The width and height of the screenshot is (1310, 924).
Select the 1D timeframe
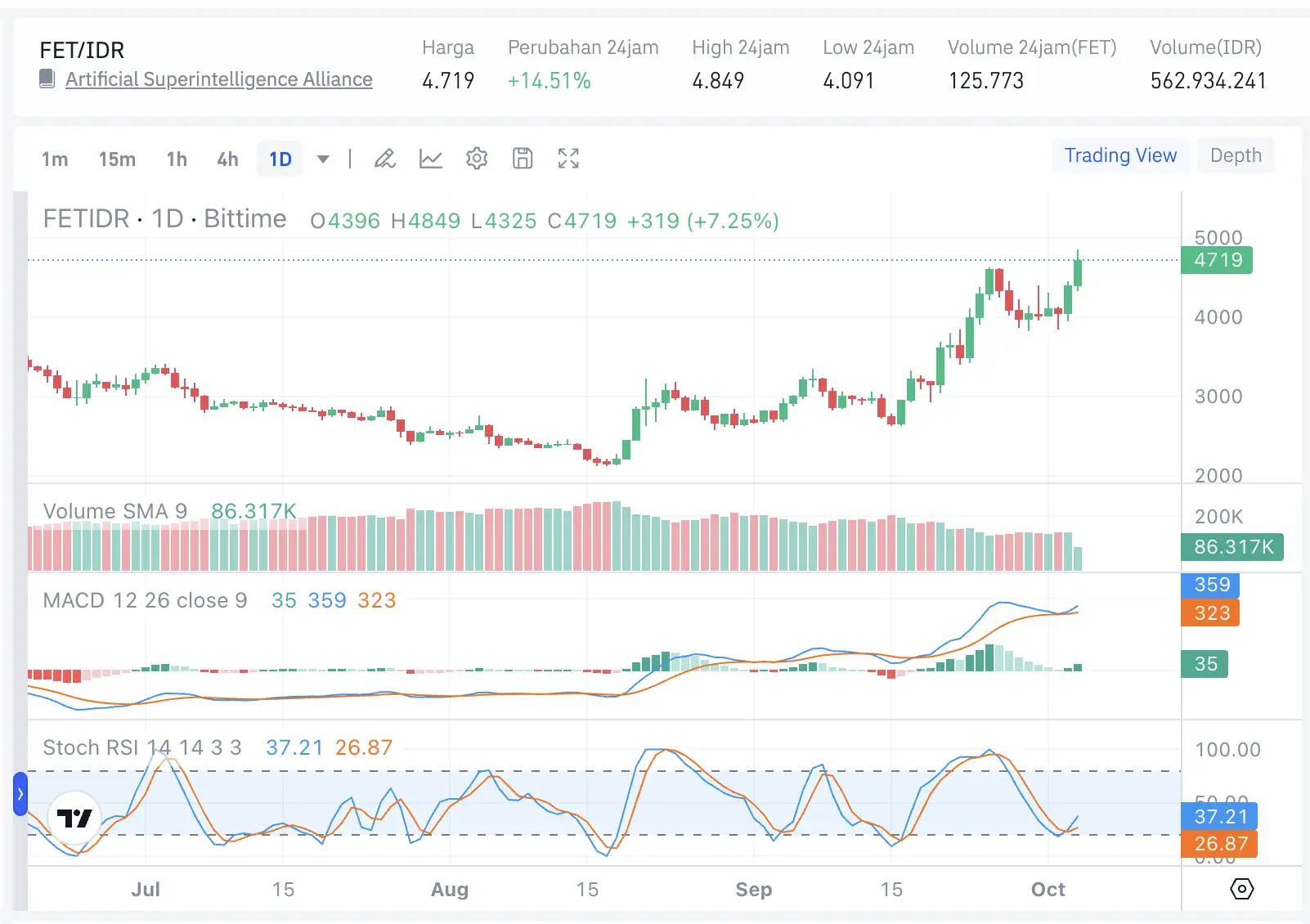(280, 159)
